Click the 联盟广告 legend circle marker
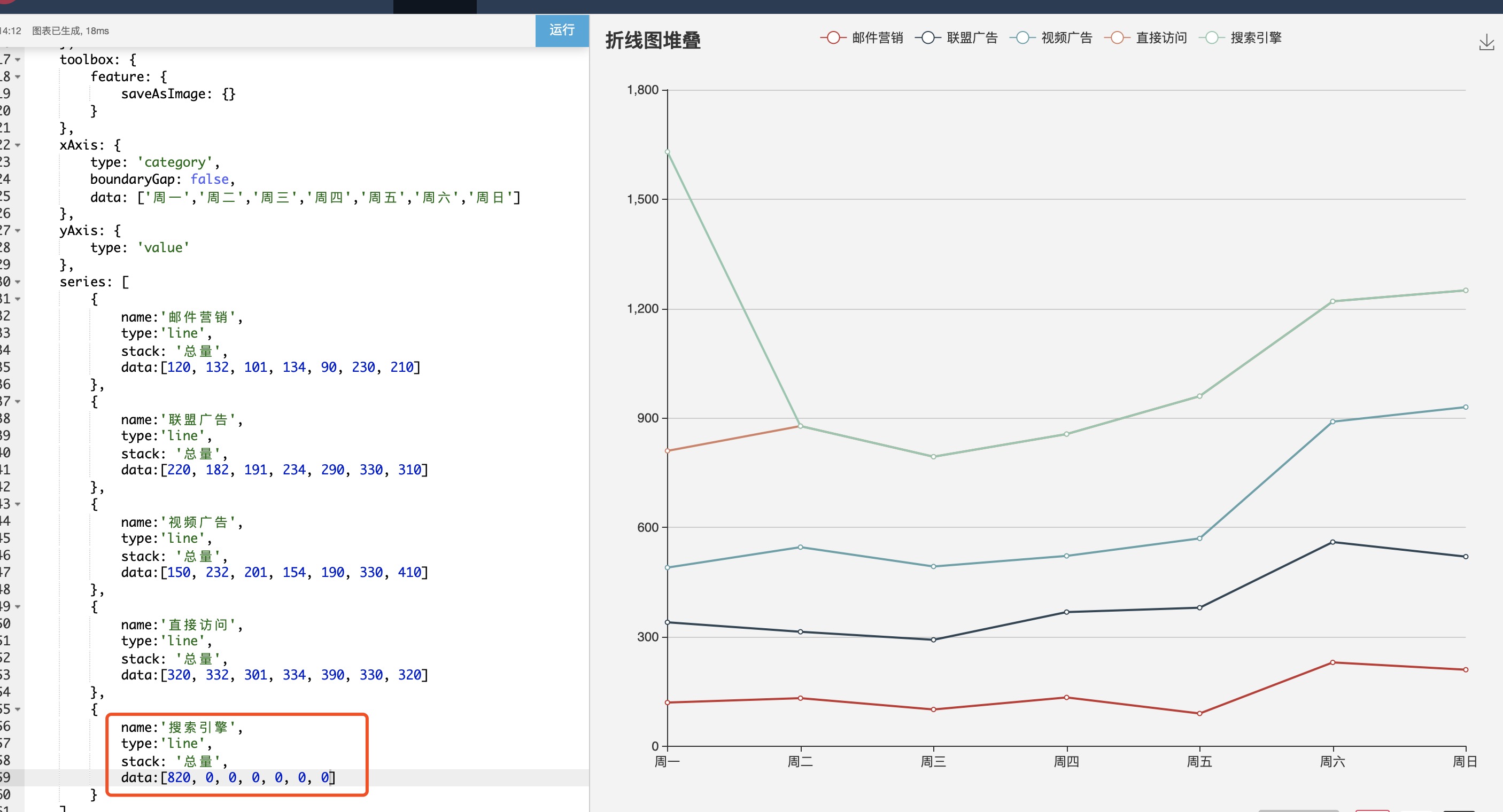 point(928,37)
